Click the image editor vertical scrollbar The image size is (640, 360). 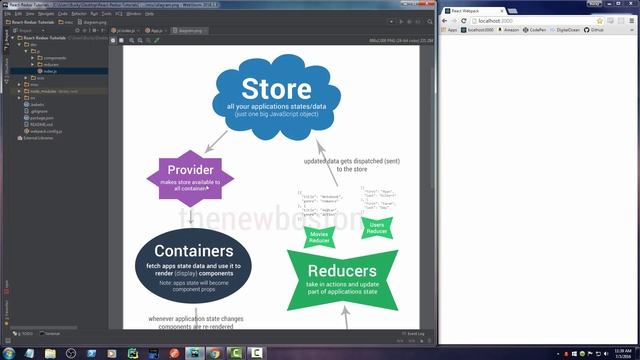coord(431,127)
